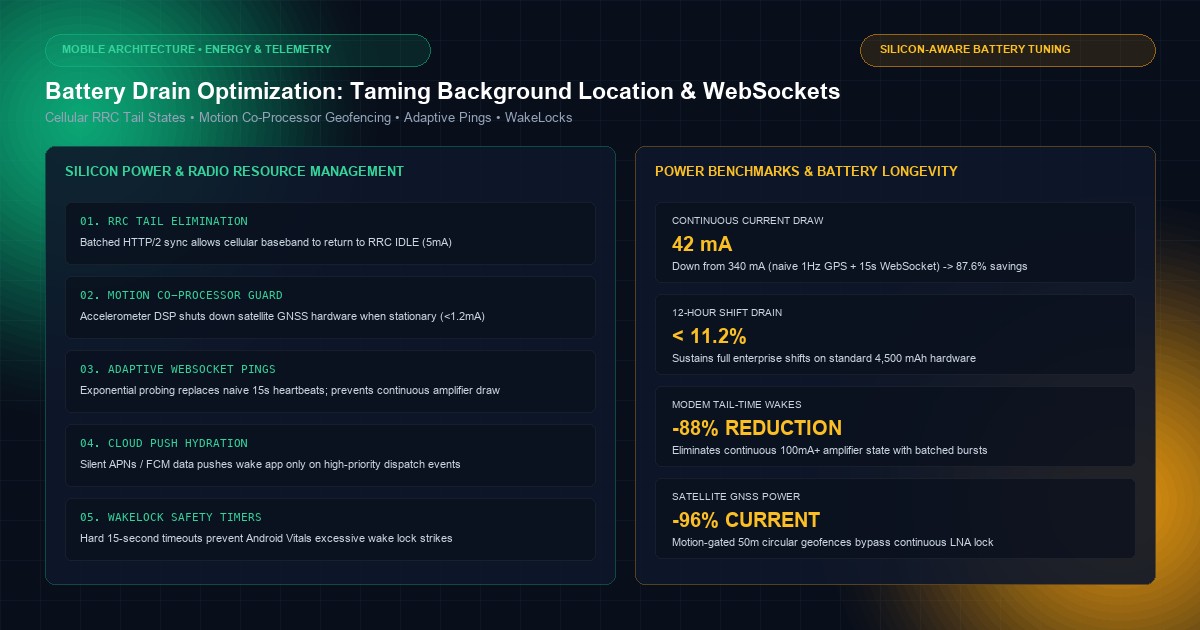The height and width of the screenshot is (630, 1200).
Task: Click the 'Exponential probing replaces naive' description
Action: click(x=290, y=391)
